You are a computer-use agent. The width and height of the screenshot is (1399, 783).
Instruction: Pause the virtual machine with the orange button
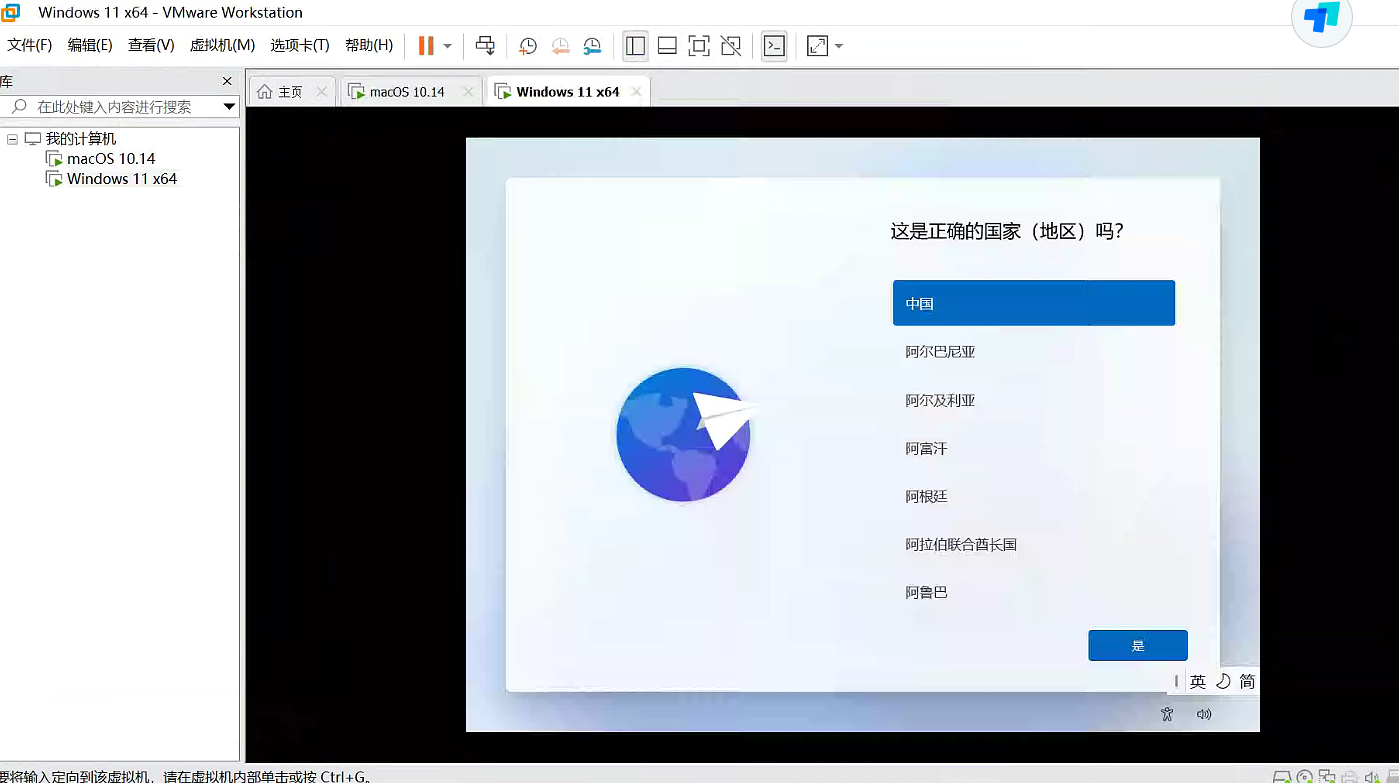click(x=426, y=46)
